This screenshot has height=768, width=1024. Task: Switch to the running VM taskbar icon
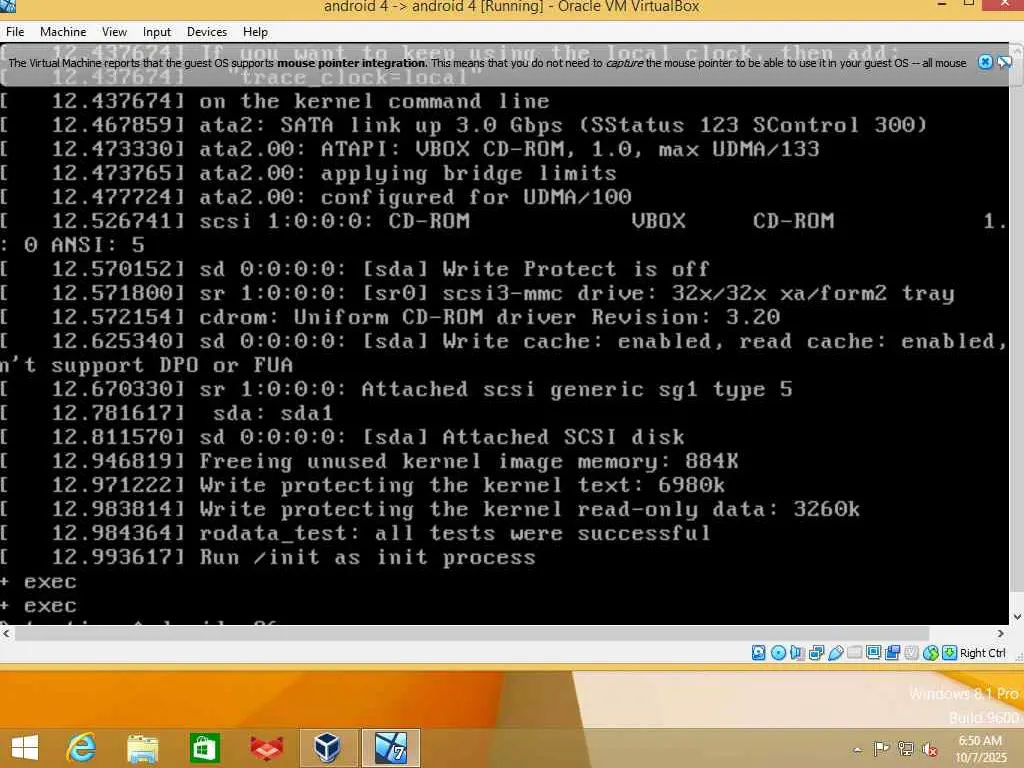391,748
